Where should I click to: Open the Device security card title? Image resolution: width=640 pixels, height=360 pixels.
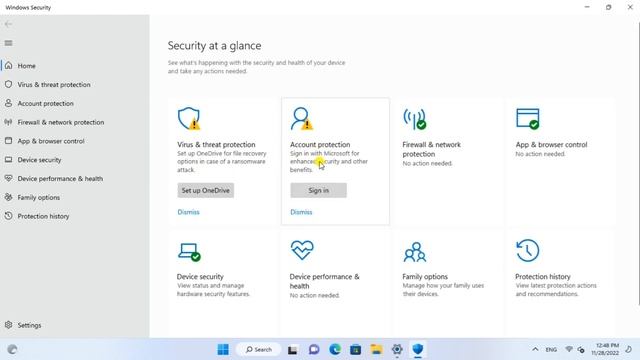click(x=200, y=276)
